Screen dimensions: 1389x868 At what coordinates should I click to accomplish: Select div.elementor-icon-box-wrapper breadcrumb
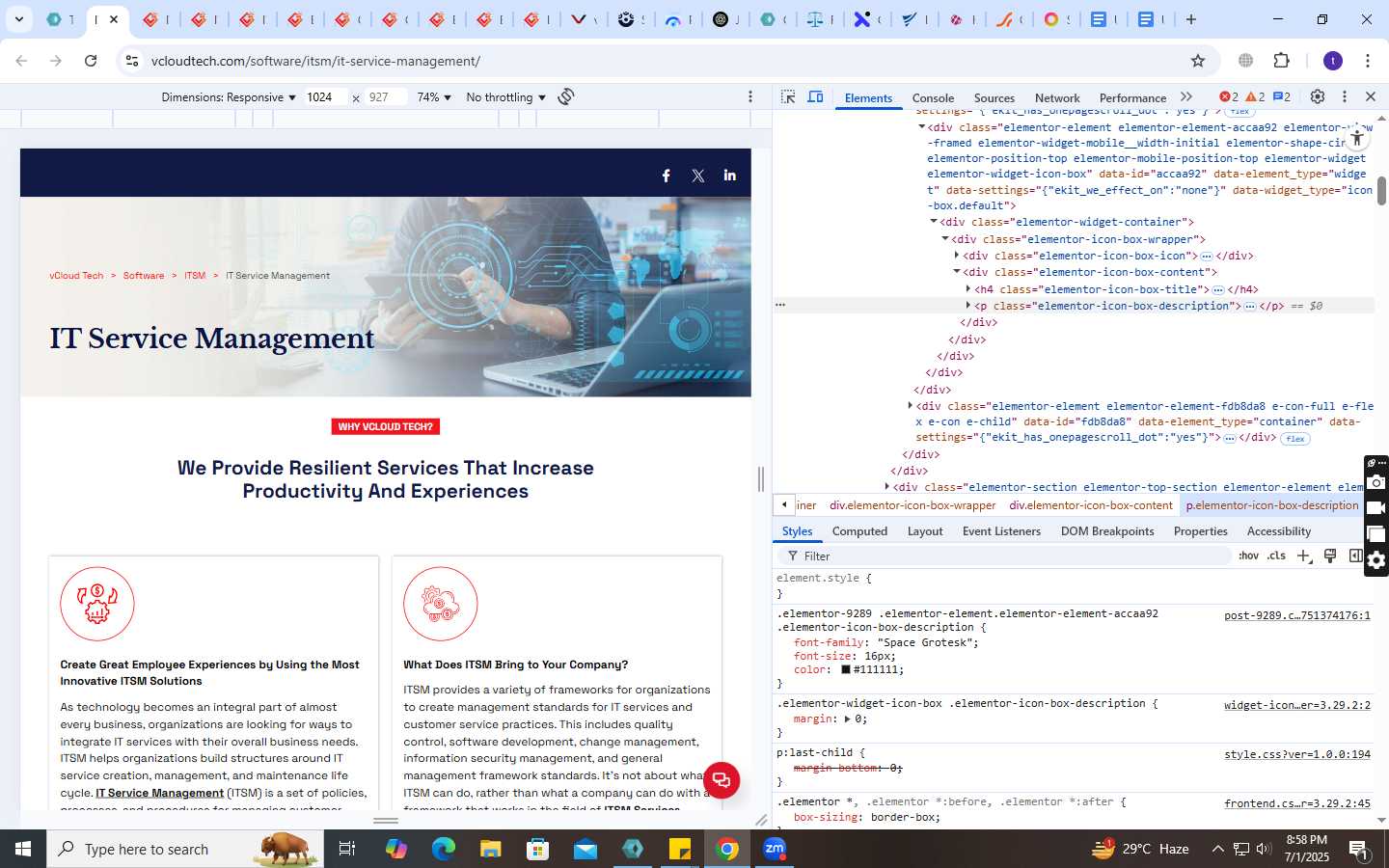pyautogui.click(x=912, y=505)
